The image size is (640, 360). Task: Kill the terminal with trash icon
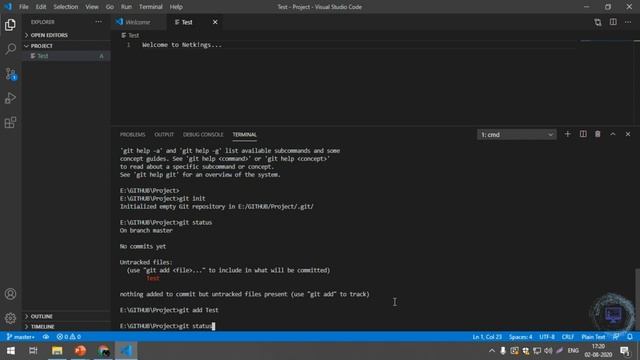[x=598, y=134]
